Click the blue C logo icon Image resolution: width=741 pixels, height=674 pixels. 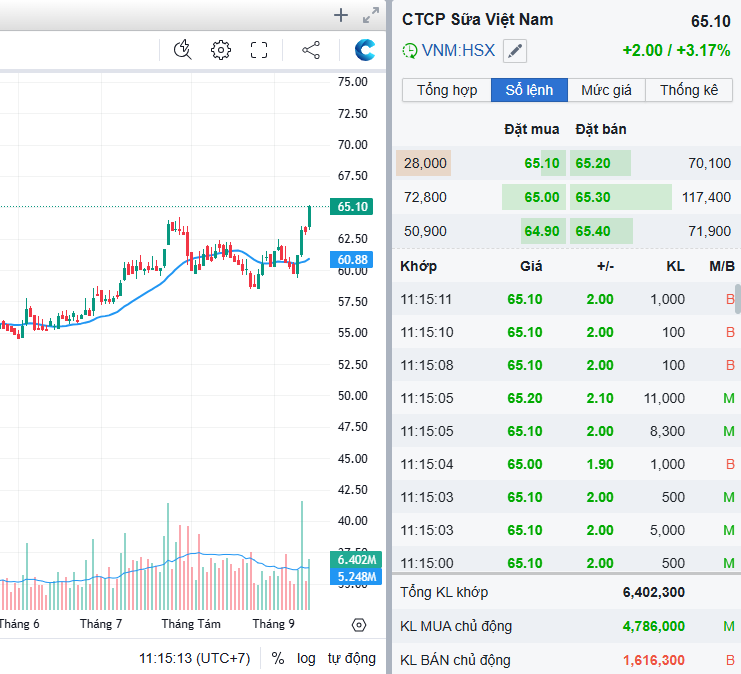pos(366,50)
